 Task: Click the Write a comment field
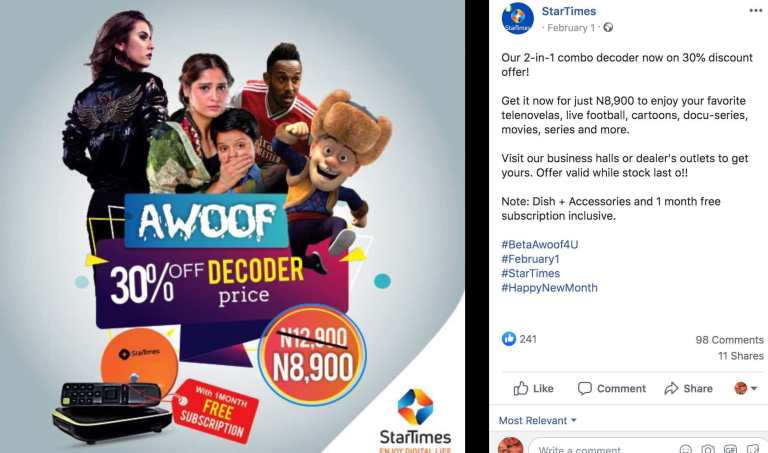pyautogui.click(x=602, y=448)
